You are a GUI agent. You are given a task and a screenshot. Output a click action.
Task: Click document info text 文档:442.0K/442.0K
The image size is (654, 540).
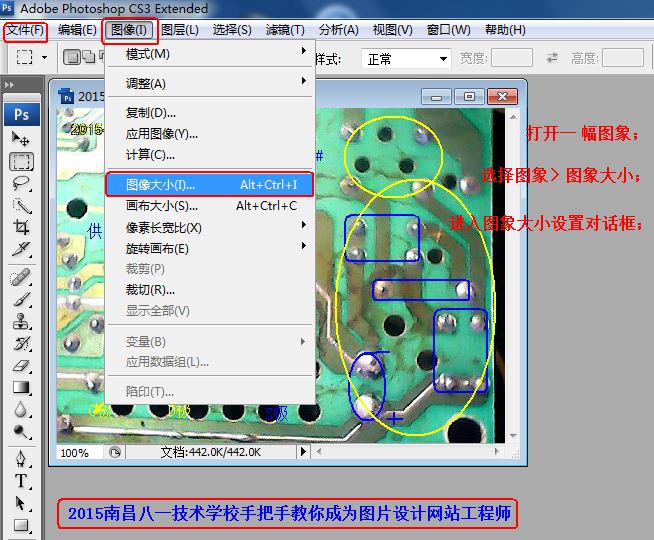click(x=211, y=452)
